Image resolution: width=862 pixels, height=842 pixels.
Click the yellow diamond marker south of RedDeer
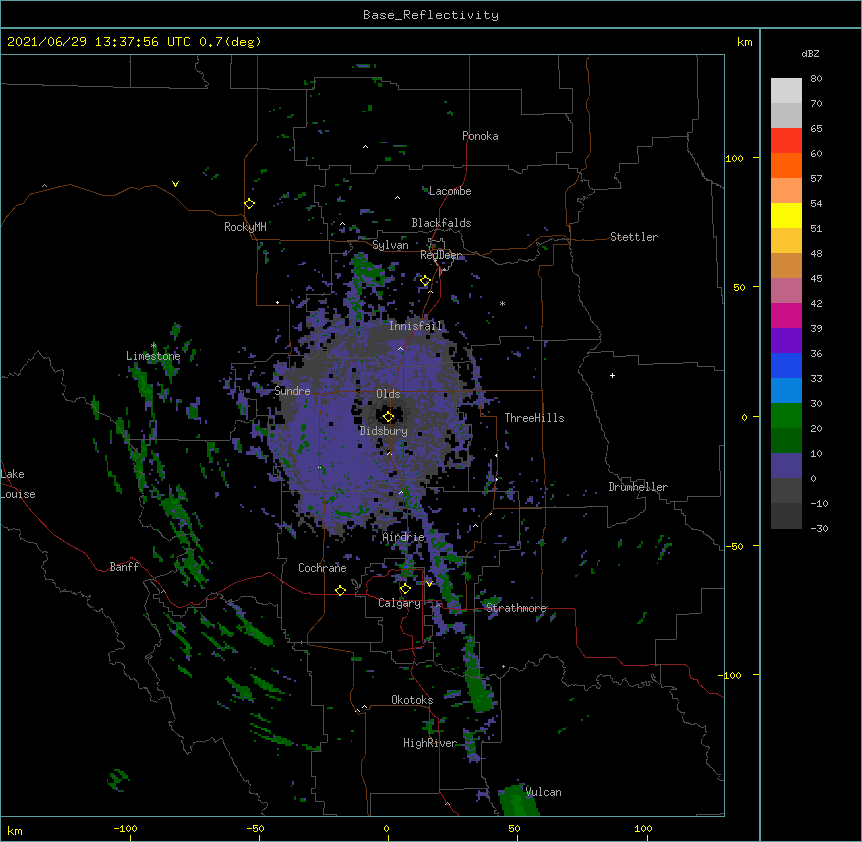[425, 281]
